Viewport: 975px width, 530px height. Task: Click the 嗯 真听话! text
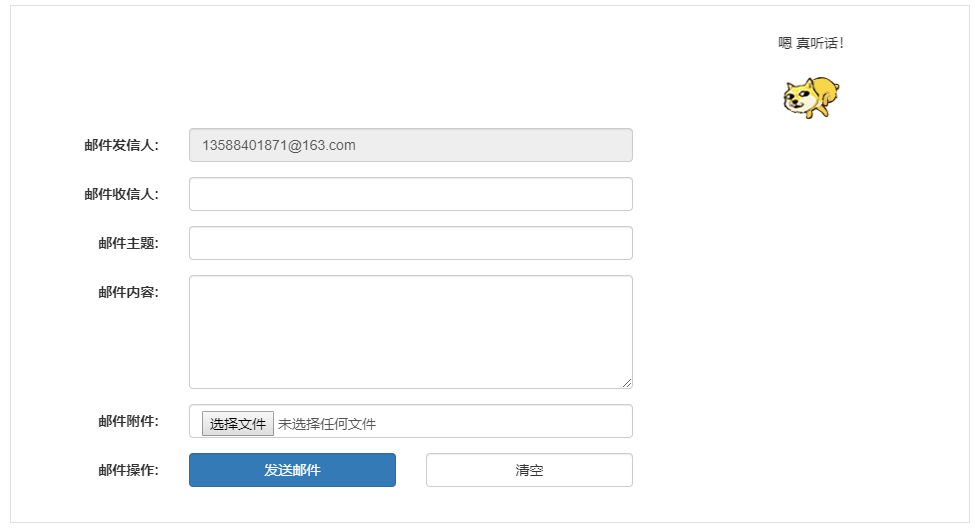pos(811,43)
